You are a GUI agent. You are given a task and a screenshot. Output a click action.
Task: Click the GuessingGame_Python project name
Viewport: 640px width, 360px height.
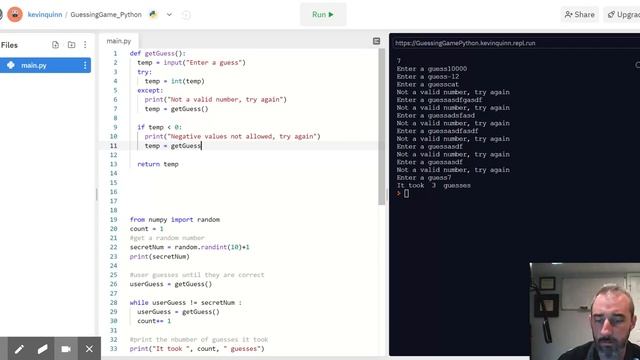106,15
